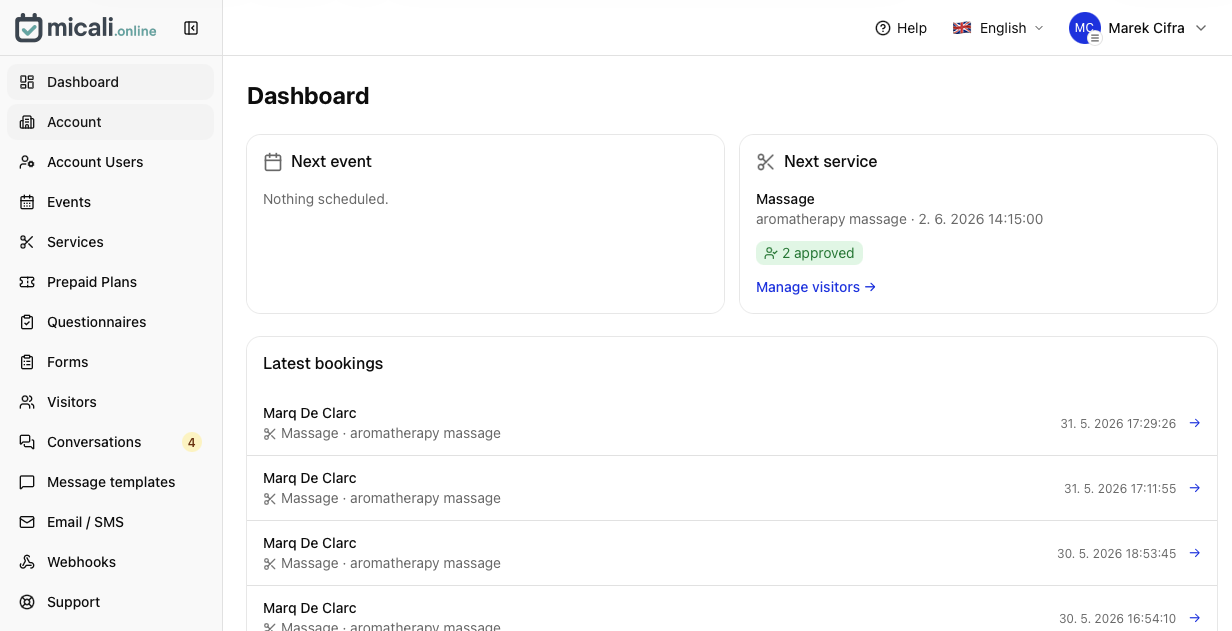Image resolution: width=1232 pixels, height=631 pixels.
Task: Click the Webhooks icon in sidebar
Action: click(27, 562)
